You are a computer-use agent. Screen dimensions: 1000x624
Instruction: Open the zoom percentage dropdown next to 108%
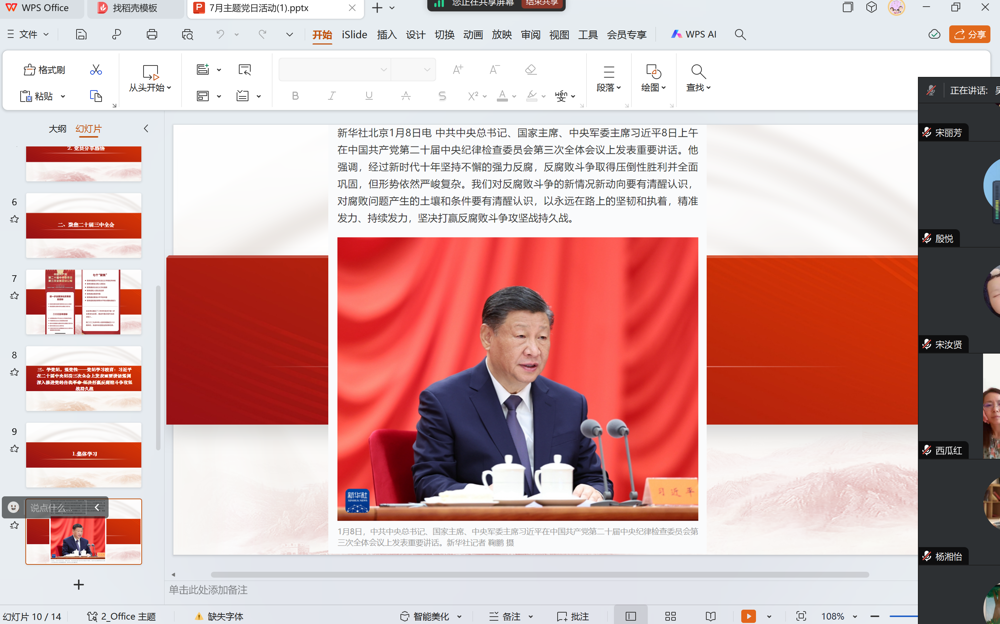coord(856,616)
